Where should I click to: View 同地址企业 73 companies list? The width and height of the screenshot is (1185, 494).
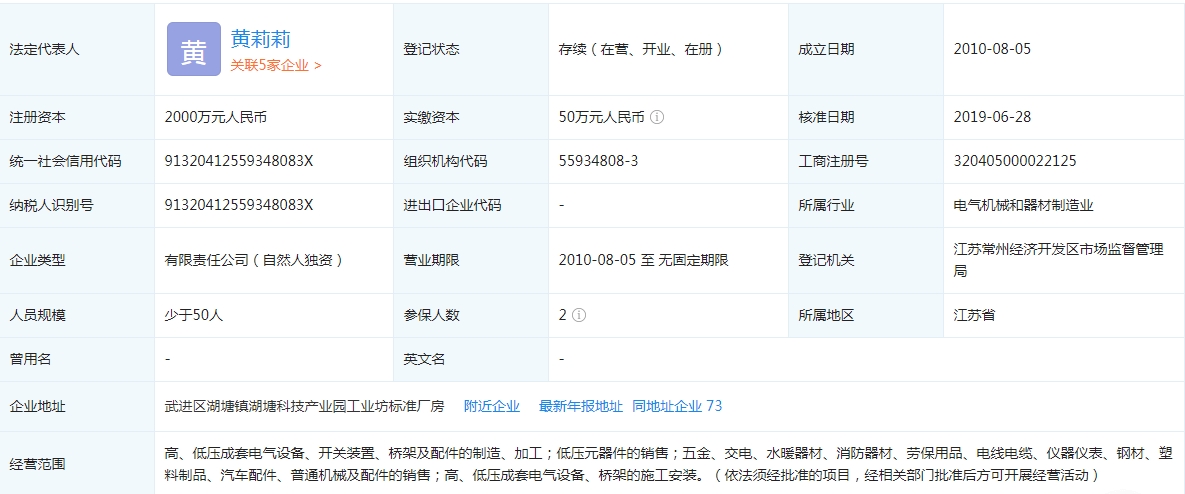[x=676, y=406]
